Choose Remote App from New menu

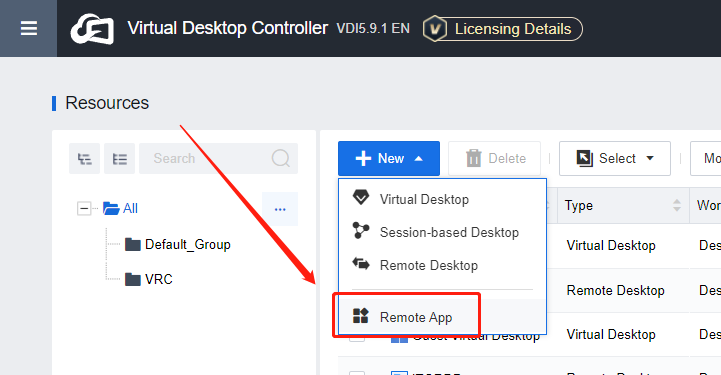(x=442, y=317)
